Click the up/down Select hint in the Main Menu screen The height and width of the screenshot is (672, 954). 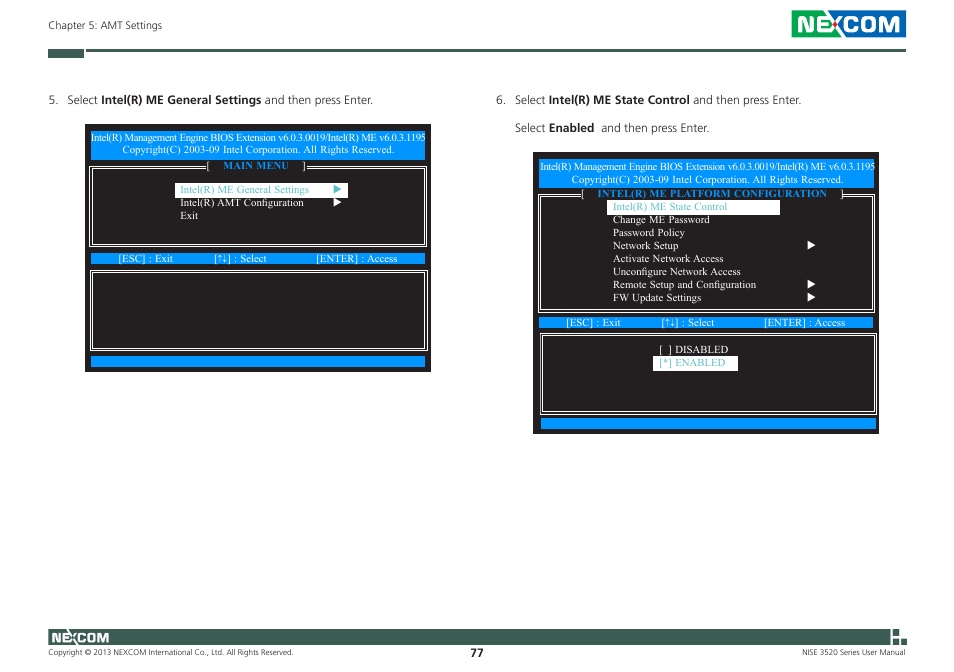[x=240, y=258]
